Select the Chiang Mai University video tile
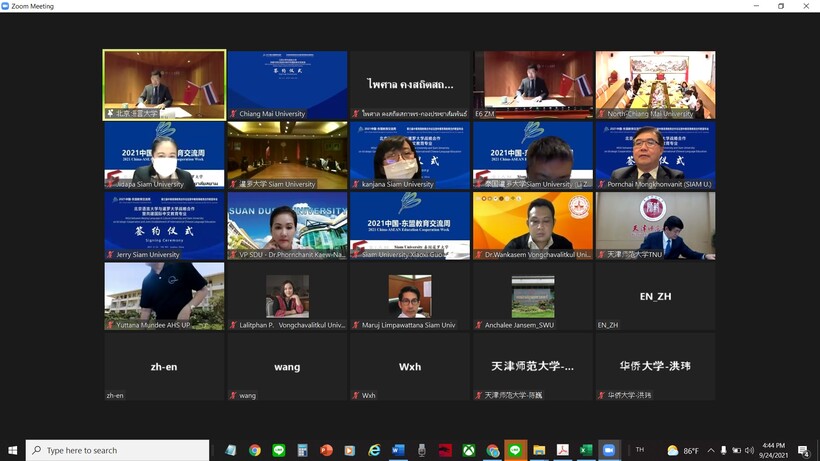820x461 pixels. tap(288, 85)
